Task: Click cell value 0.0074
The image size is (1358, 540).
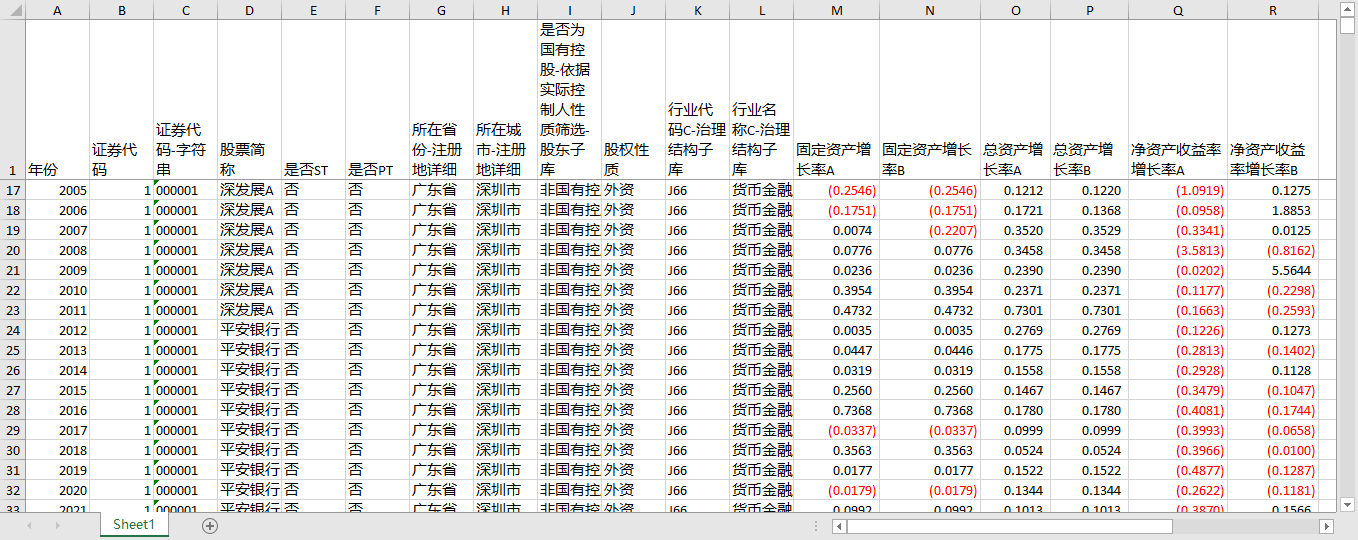Action: (x=836, y=230)
